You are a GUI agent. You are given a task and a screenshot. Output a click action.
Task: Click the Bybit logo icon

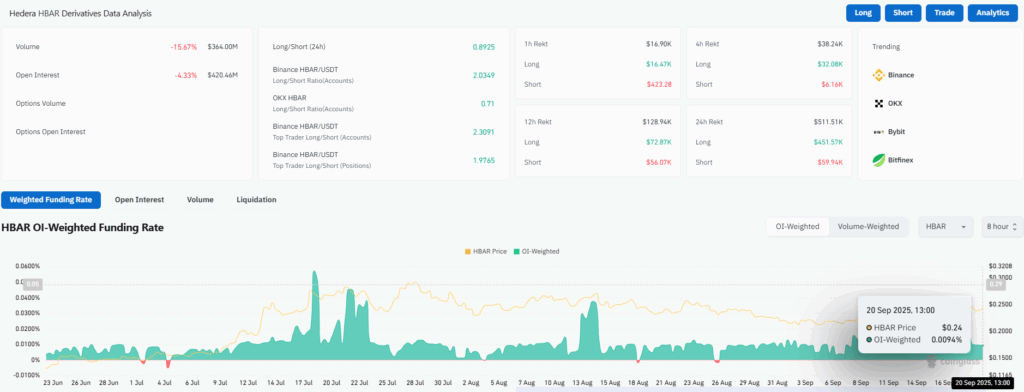878,132
